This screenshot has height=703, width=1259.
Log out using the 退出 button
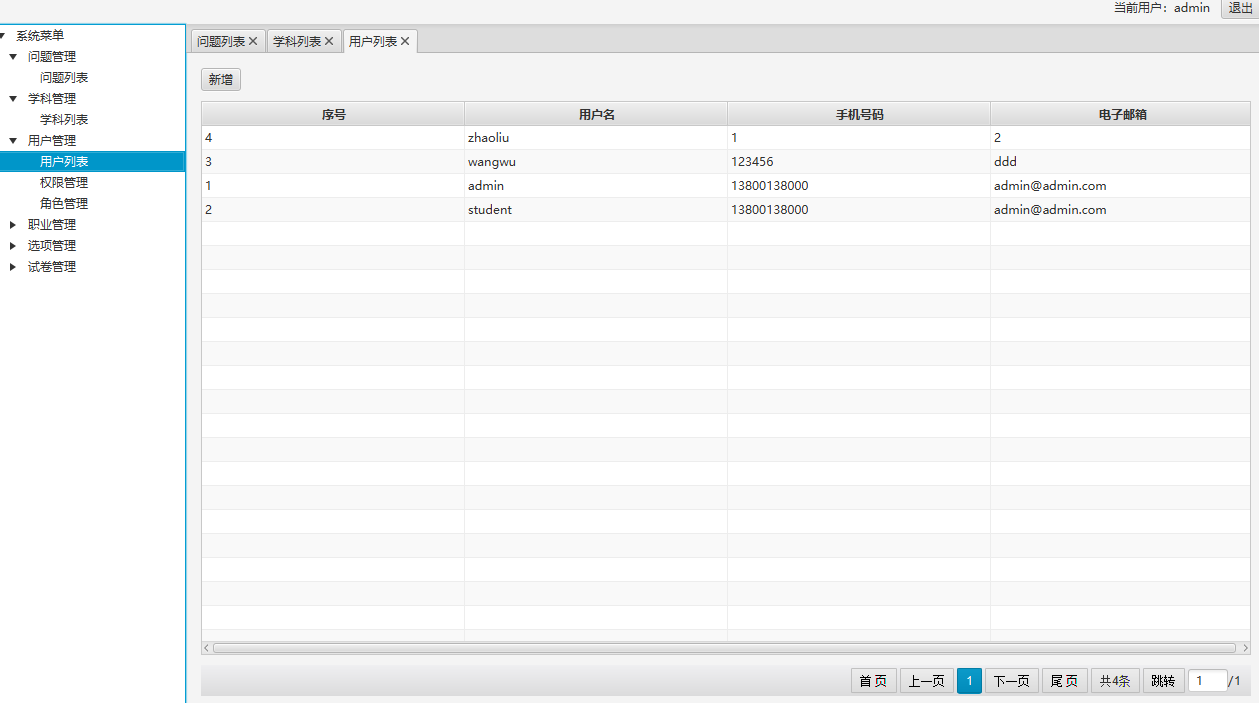pos(1240,8)
